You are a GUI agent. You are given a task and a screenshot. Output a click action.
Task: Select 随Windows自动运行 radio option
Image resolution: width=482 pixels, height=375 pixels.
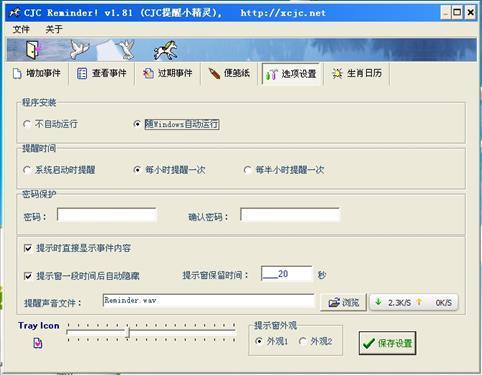point(176,124)
